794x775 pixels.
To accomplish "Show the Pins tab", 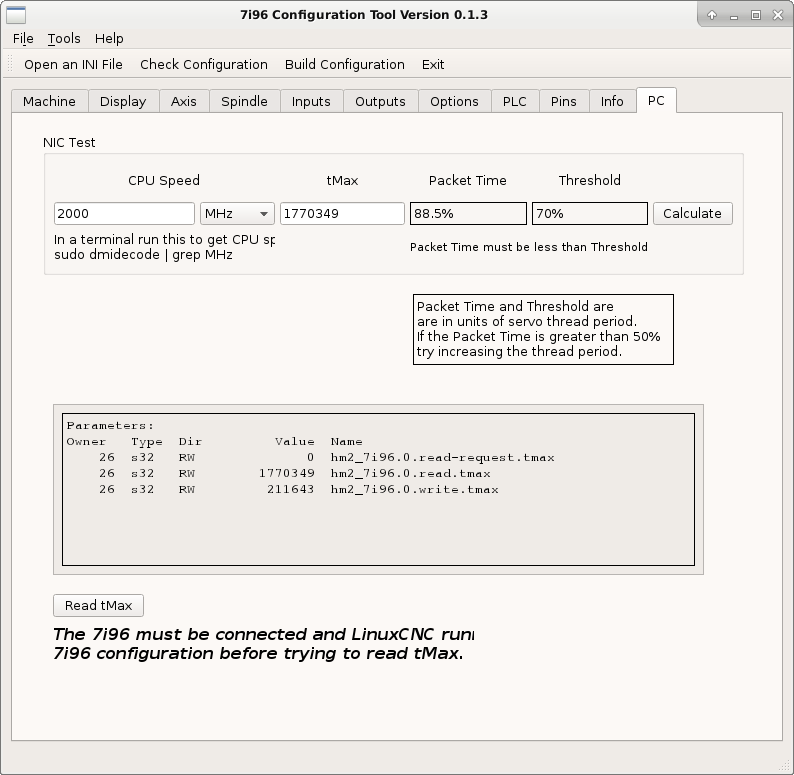I will pos(563,101).
